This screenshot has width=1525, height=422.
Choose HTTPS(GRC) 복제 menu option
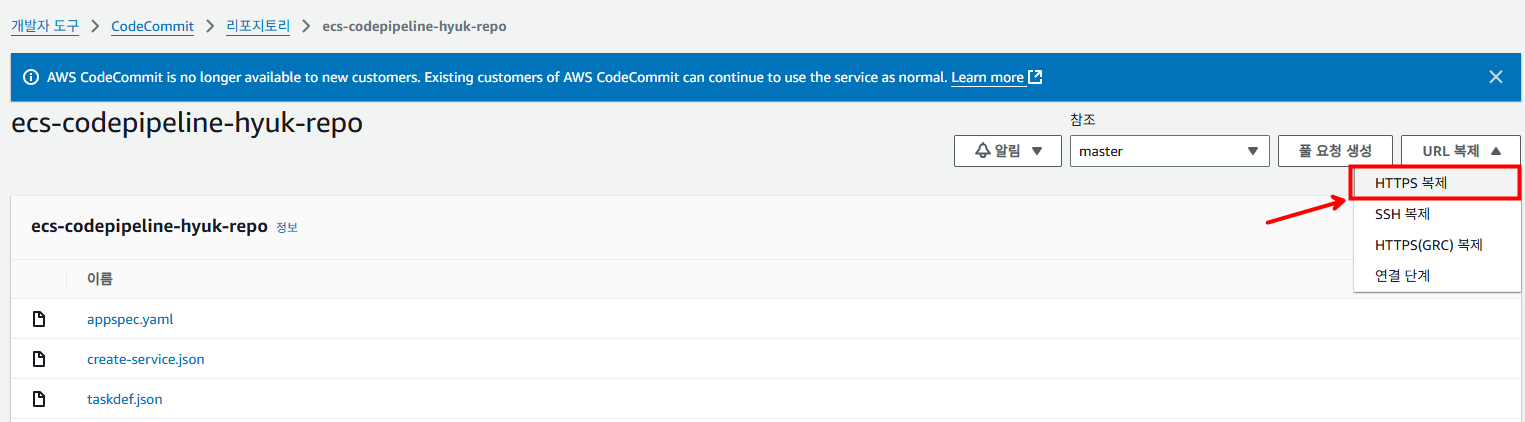click(x=1428, y=245)
